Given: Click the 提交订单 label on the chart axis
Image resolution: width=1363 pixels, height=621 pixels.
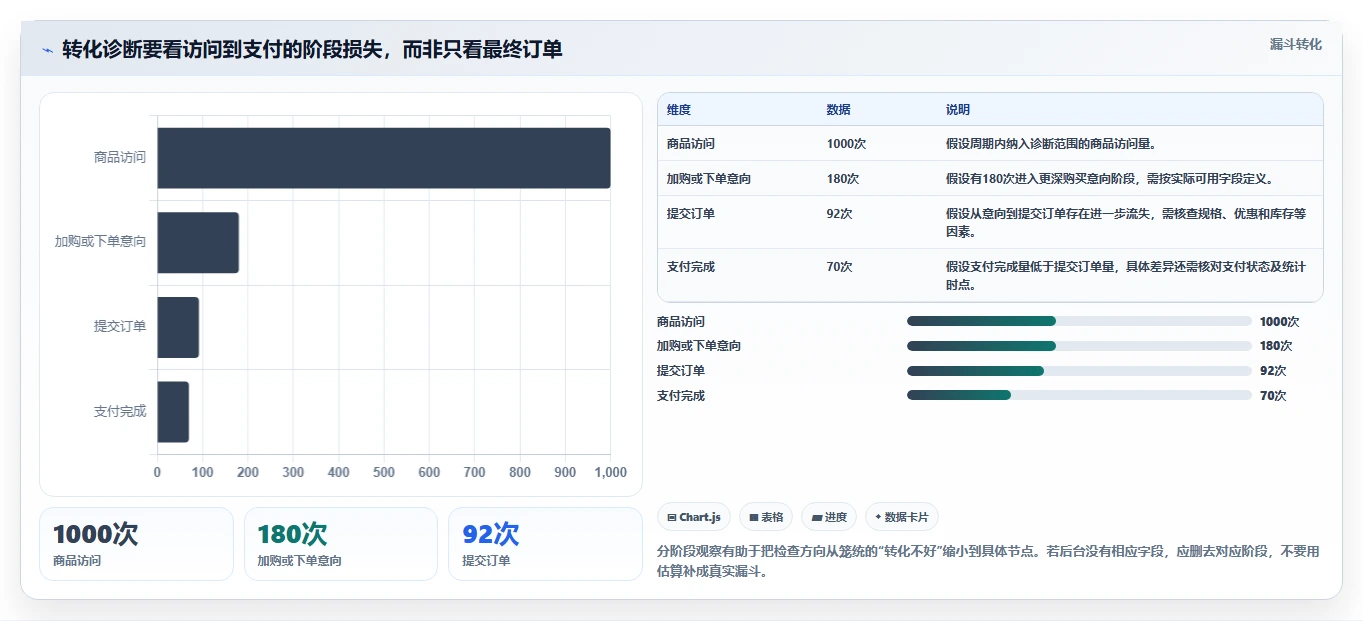Looking at the screenshot, I should 120,326.
